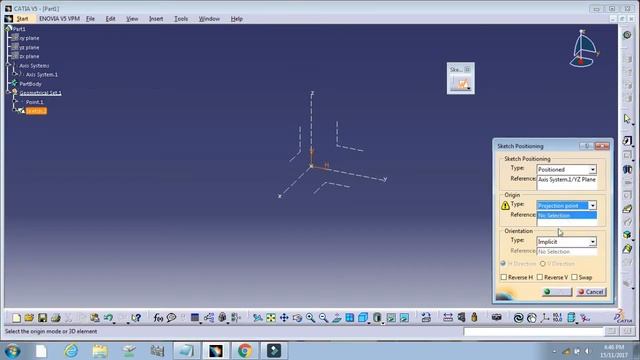
Task: Click the Sketcher icon in the floating toolbar
Action: [x=461, y=84]
